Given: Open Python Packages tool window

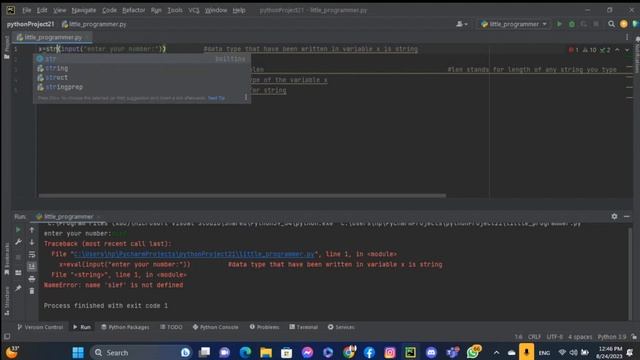Looking at the screenshot, I should tap(125, 327).
